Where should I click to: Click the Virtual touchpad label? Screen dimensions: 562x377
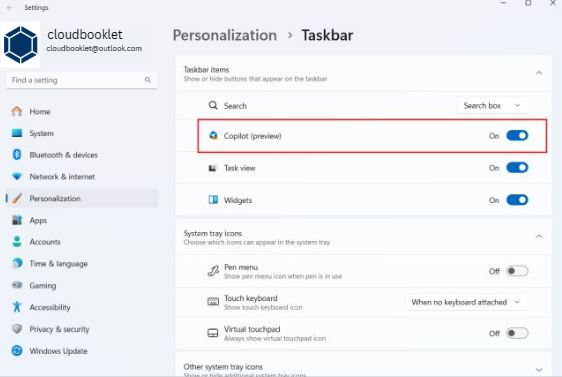tap(252, 329)
